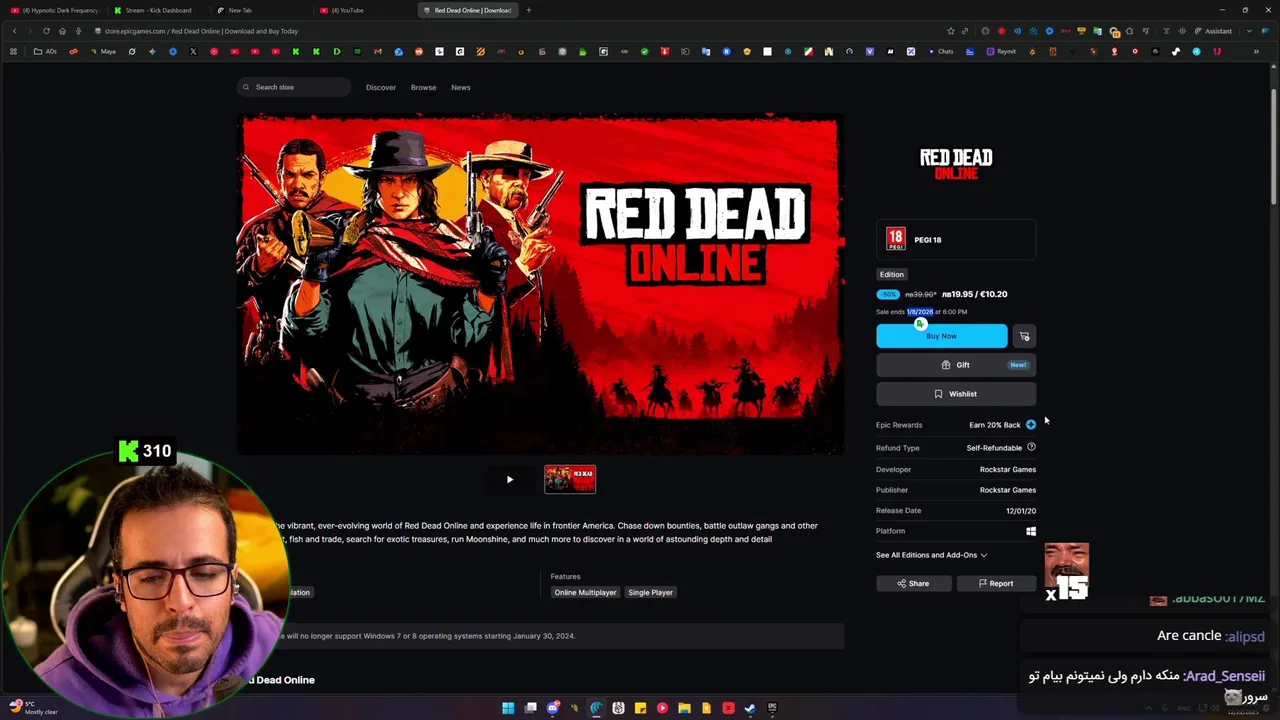
Task: Add Red Dead Online to cart
Action: [x=1024, y=336]
